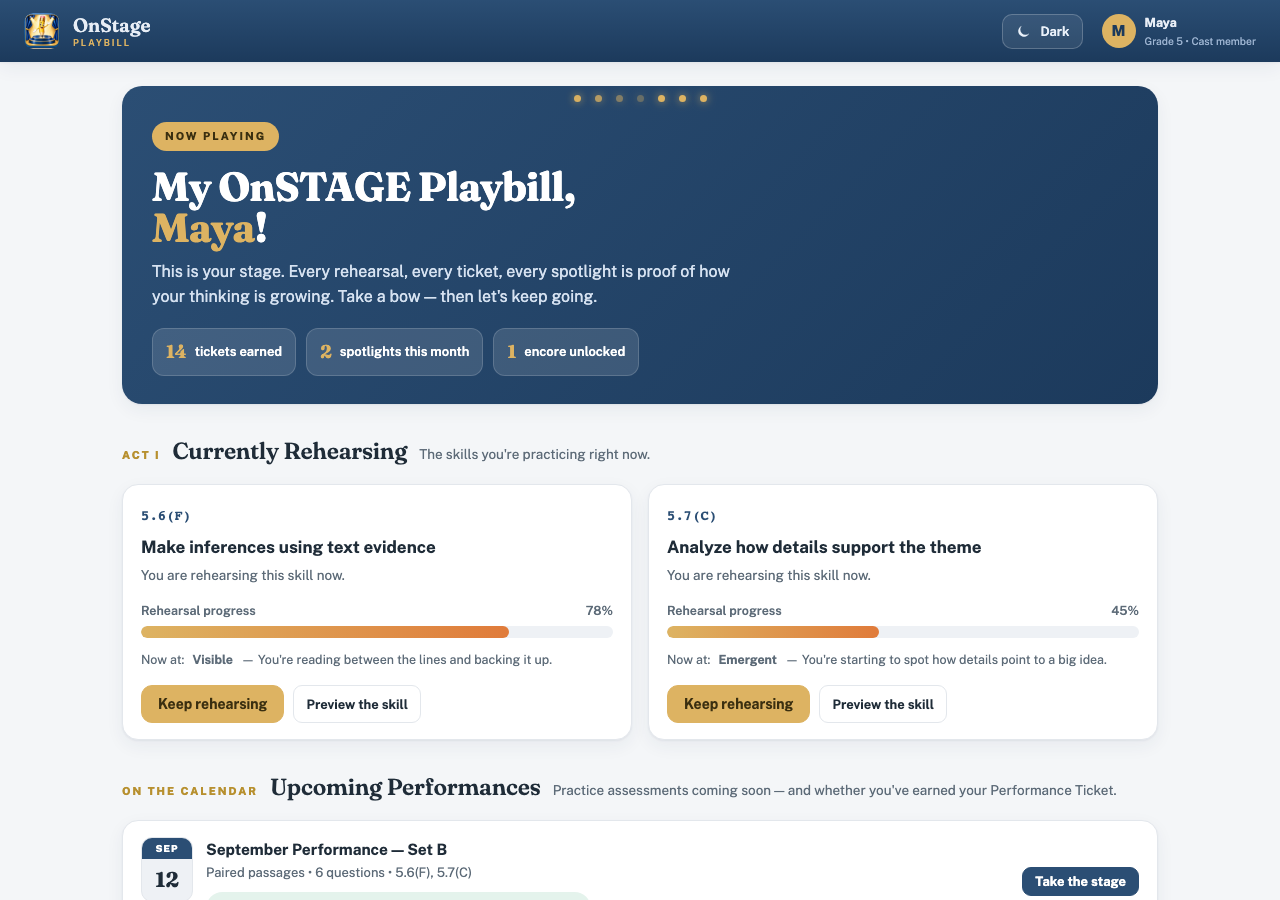Click the 2 spotlights this month badge
This screenshot has width=1280, height=900.
(394, 352)
